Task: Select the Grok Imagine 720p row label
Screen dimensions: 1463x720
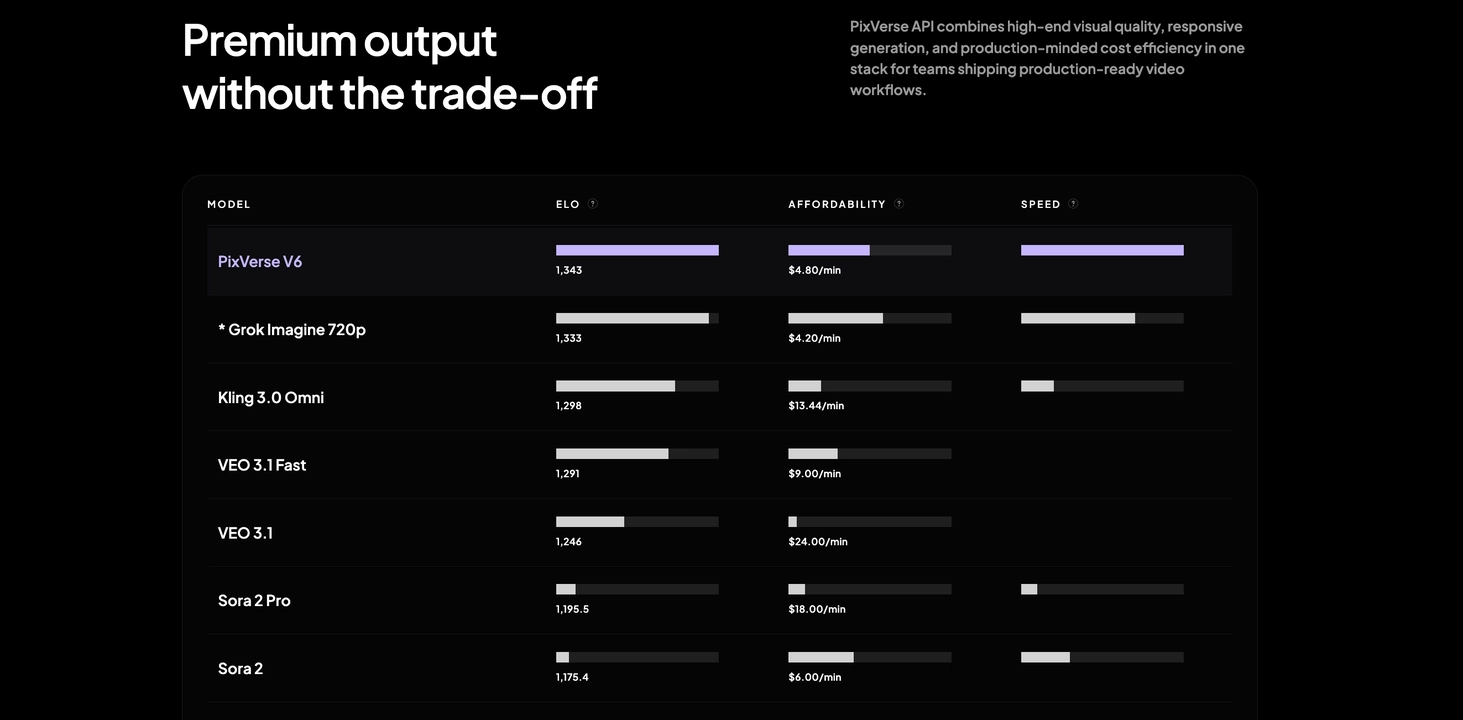Action: coord(292,330)
